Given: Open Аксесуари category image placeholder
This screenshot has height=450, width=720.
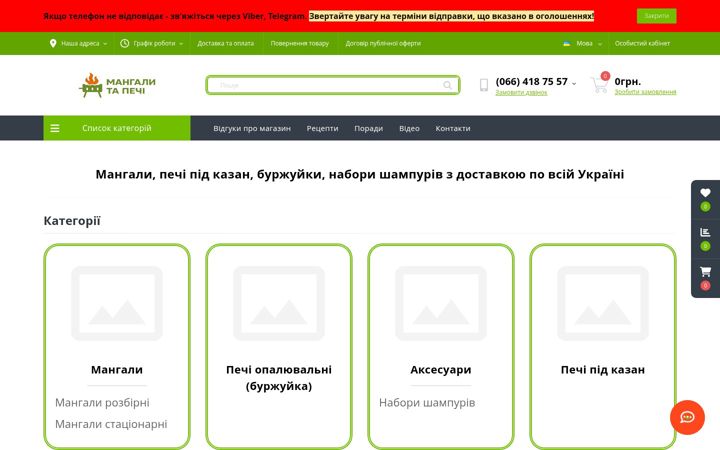Looking at the screenshot, I should [441, 303].
